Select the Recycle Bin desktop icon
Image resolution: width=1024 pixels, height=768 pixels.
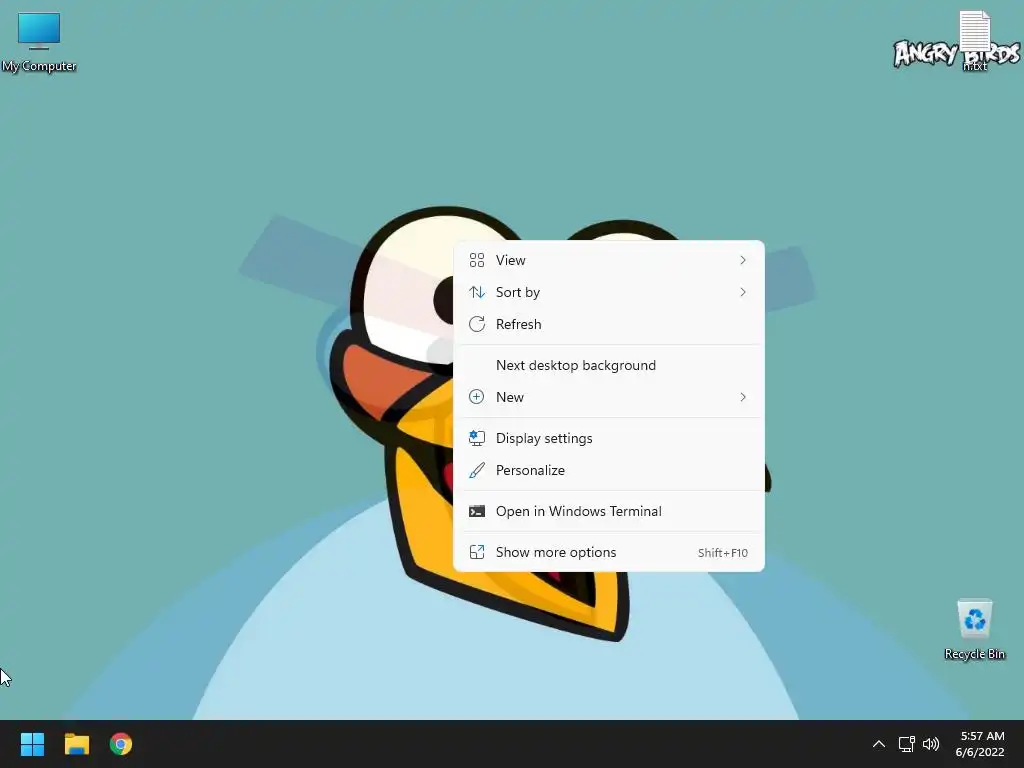click(x=974, y=630)
